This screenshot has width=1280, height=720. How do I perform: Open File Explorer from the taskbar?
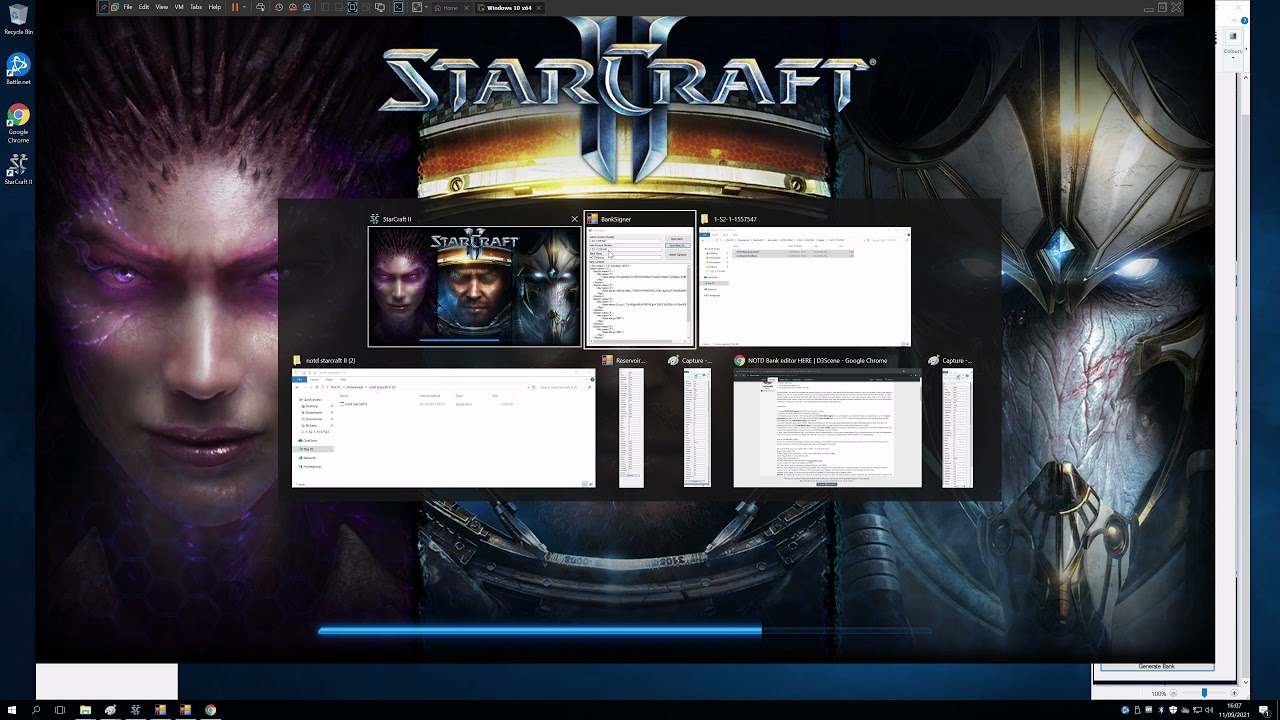[x=85, y=710]
